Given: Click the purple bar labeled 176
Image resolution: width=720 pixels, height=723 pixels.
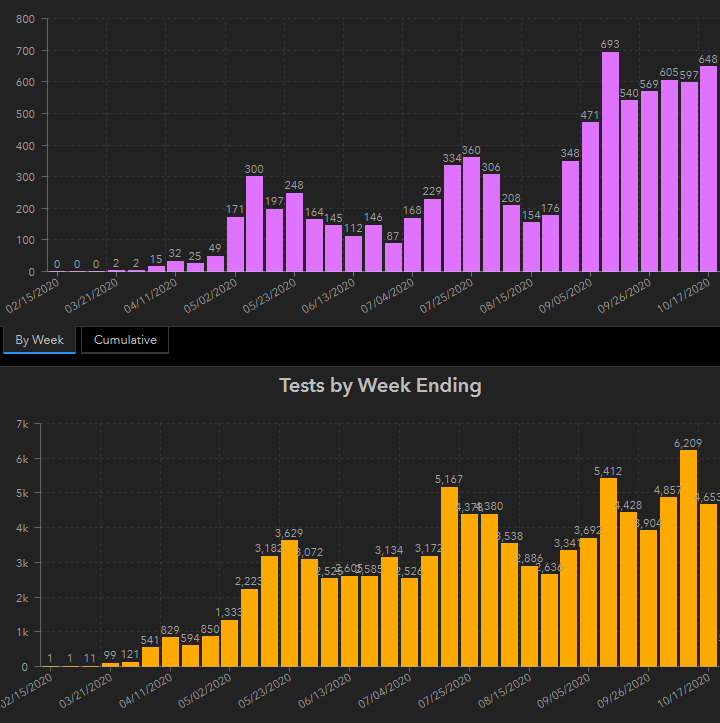Looking at the screenshot, I should pyautogui.click(x=550, y=243).
